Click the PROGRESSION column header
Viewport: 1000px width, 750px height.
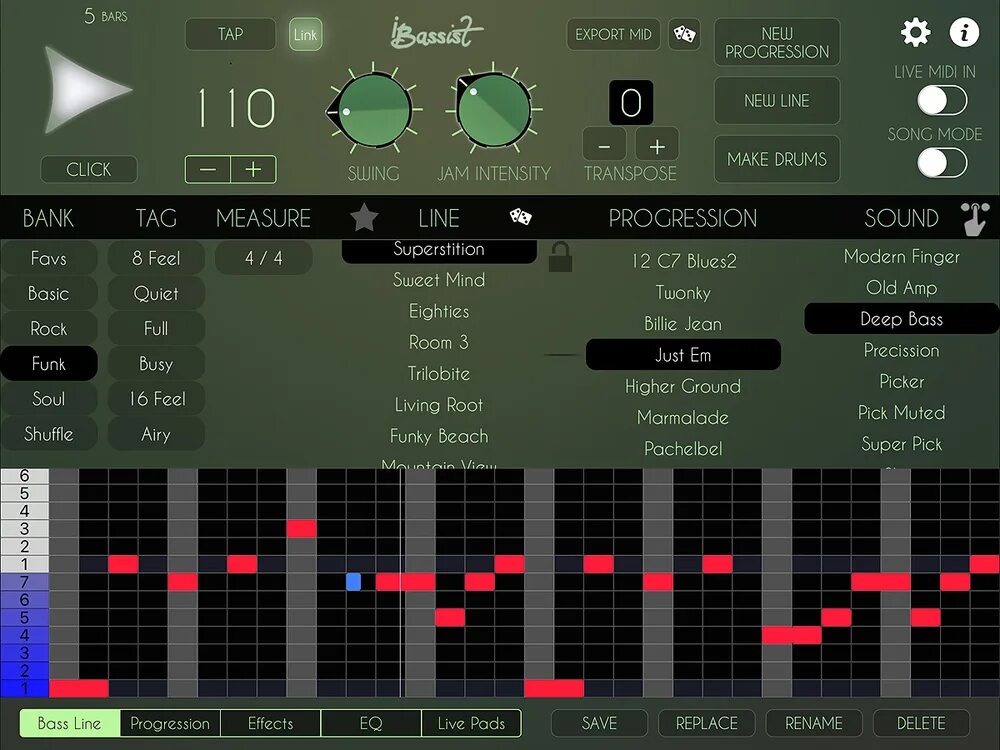683,218
